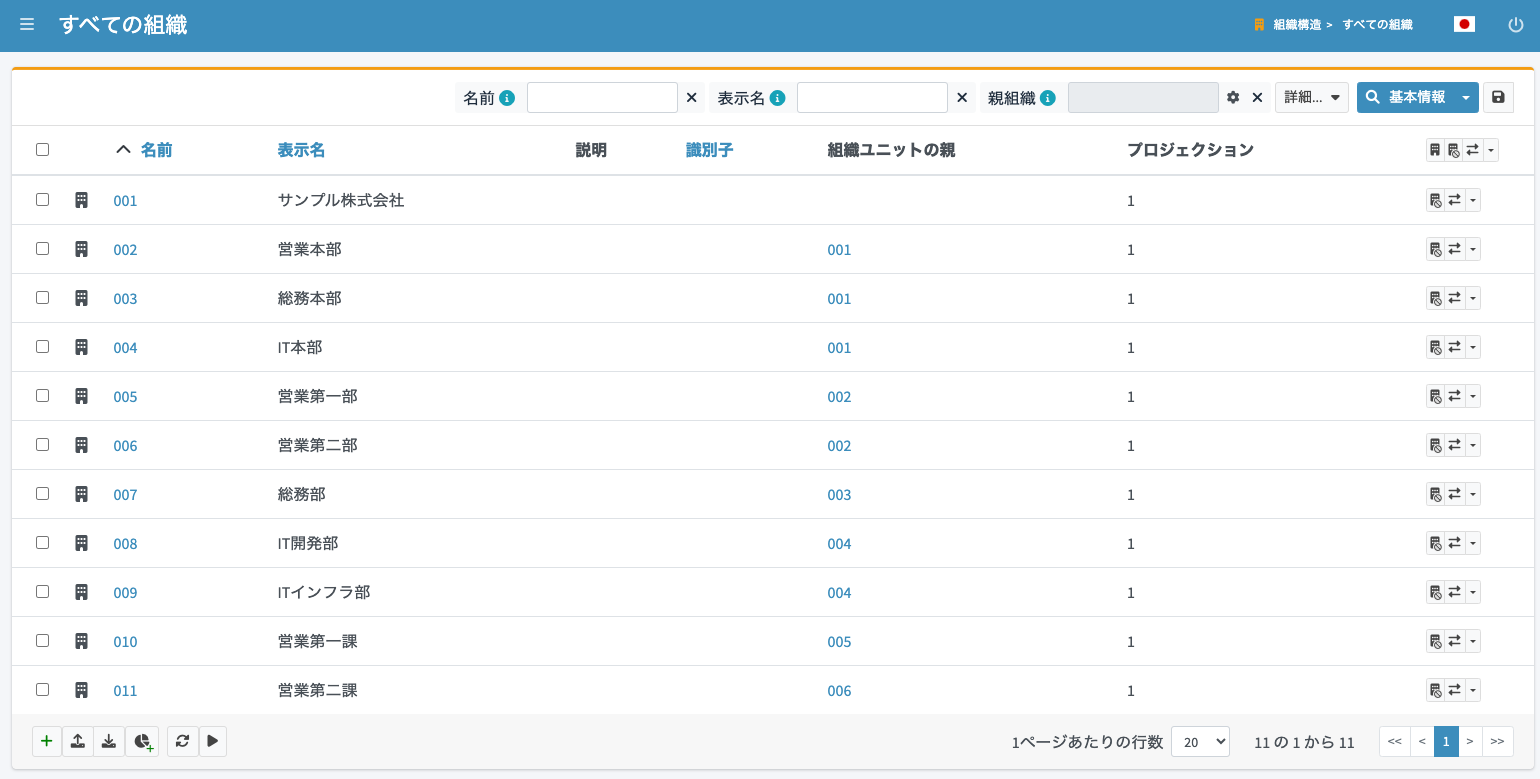Click info icon next to 表示名 filter
Image resolution: width=1540 pixels, height=779 pixels.
[777, 98]
